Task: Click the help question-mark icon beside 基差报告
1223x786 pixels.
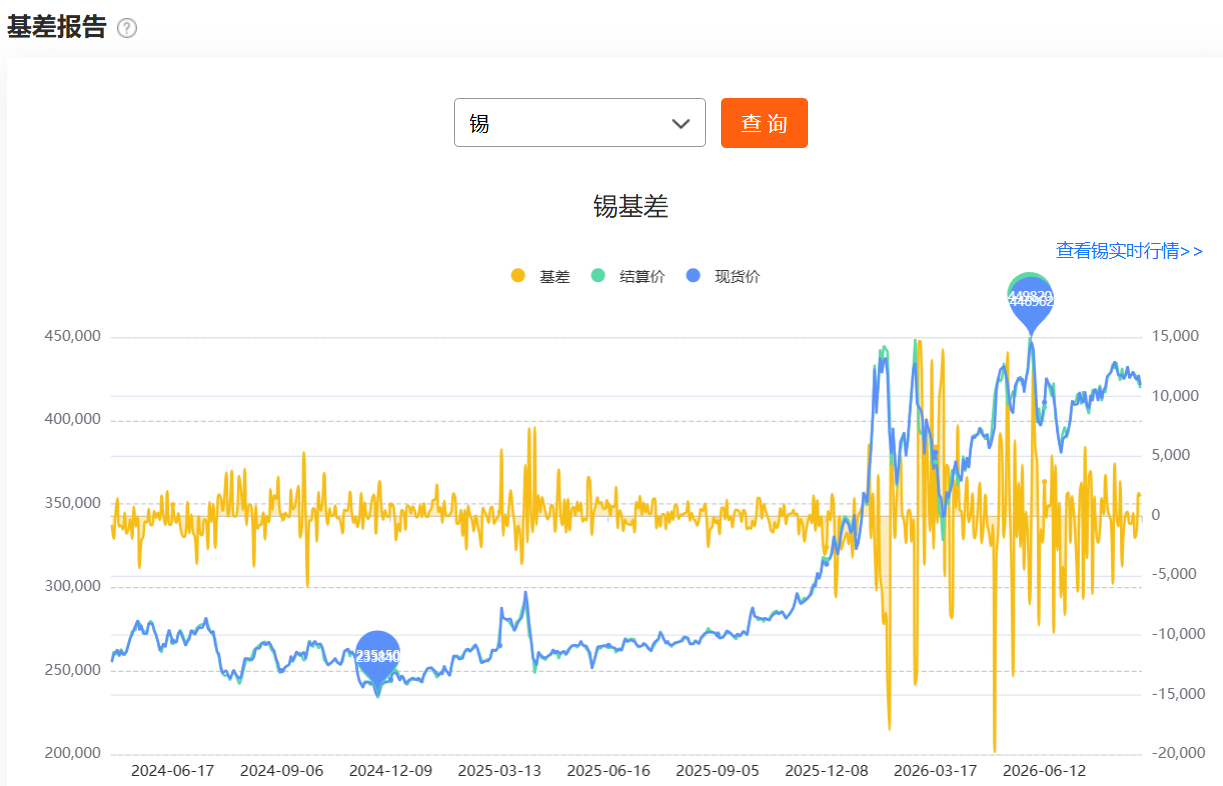Action: pos(127,28)
